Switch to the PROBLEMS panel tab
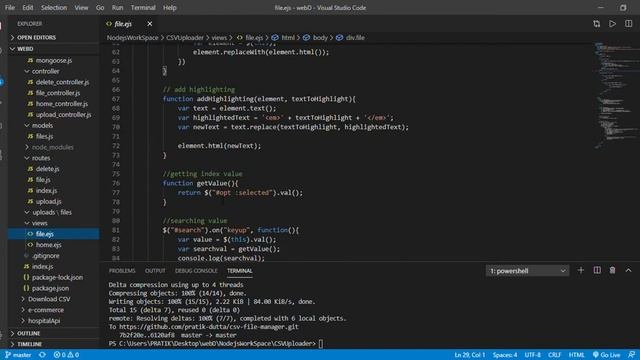Viewport: 640px width, 360px height. point(122,271)
